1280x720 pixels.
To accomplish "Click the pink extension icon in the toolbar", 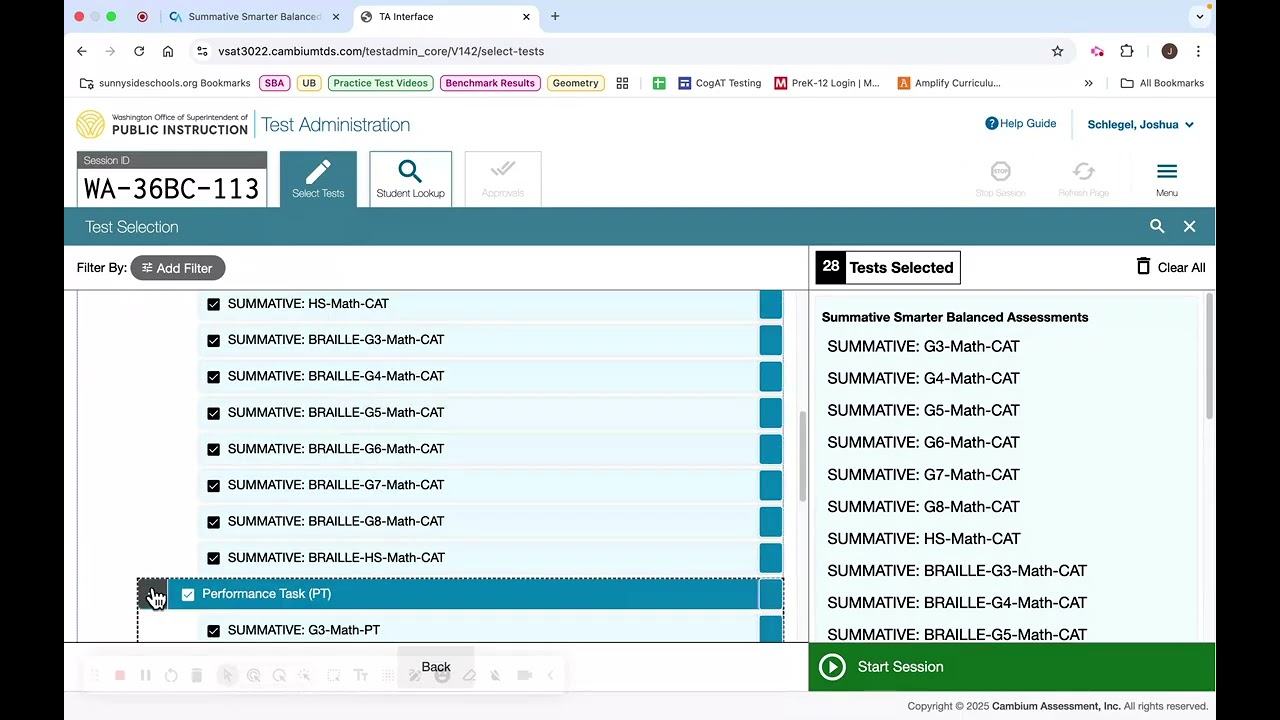I will (1097, 51).
